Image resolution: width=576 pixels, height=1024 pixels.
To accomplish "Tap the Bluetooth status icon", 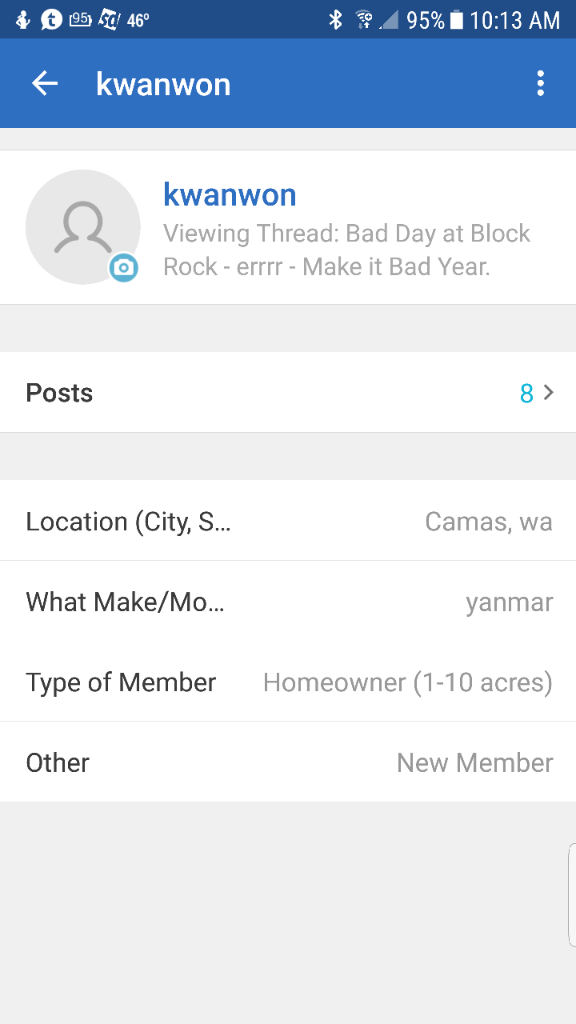I will tap(336, 20).
